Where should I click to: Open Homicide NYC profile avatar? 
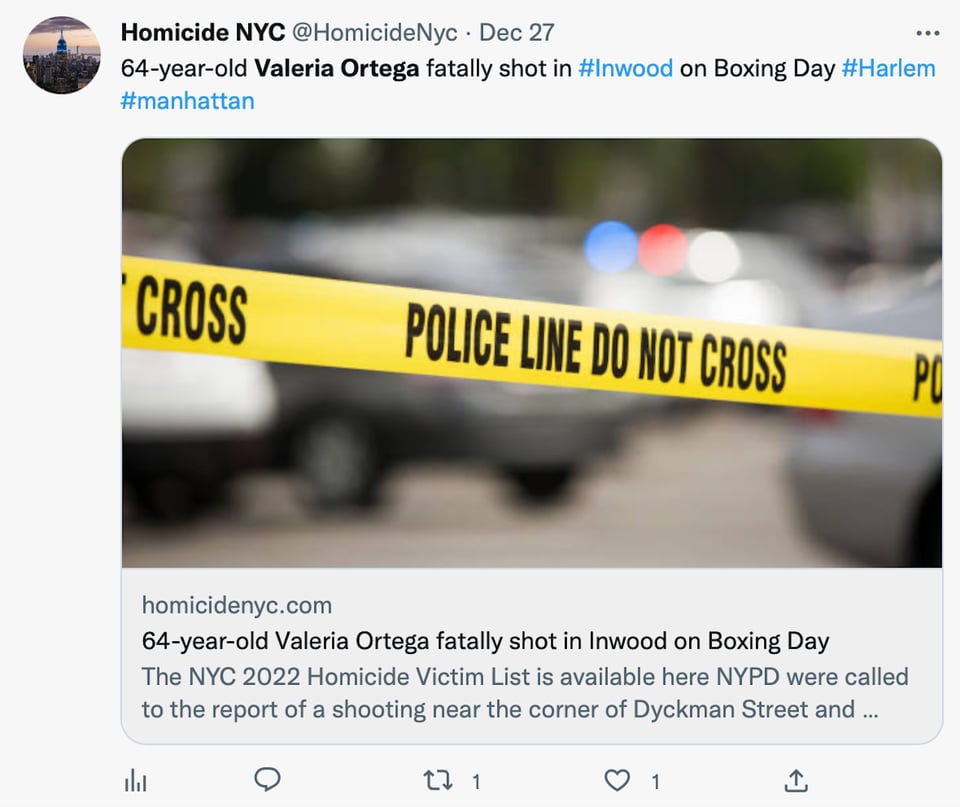click(62, 55)
